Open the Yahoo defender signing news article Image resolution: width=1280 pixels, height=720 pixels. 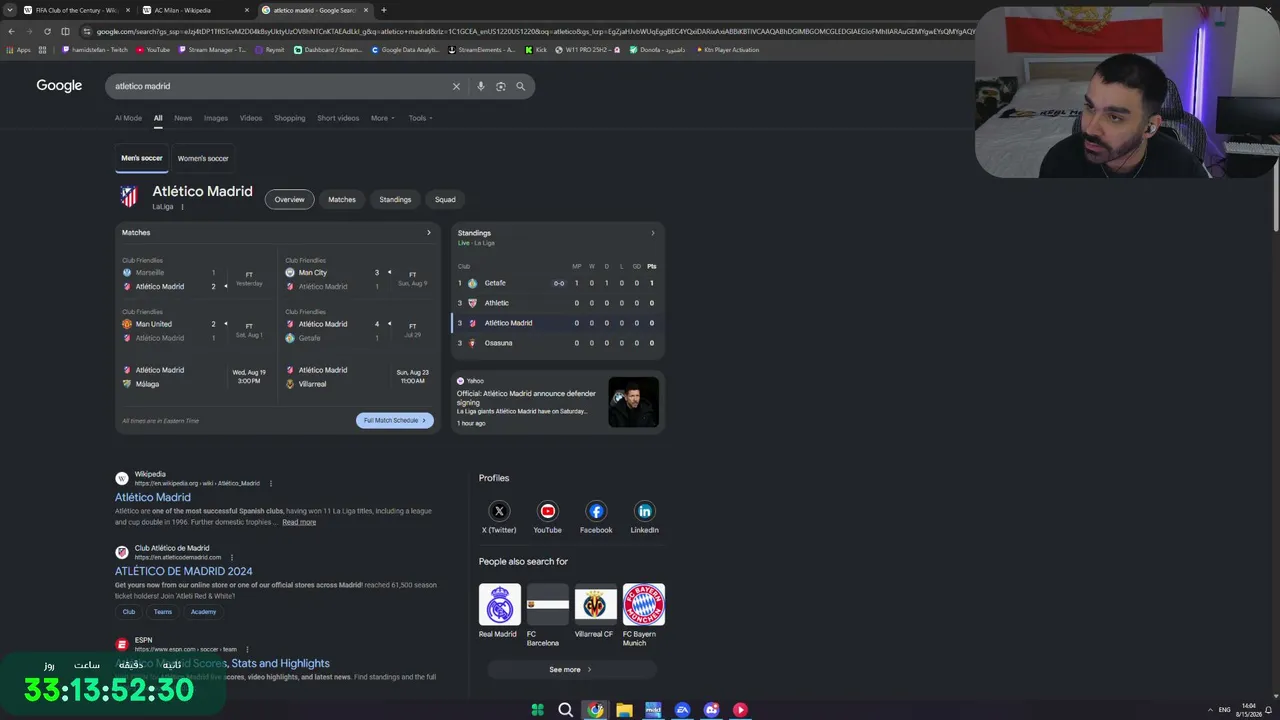pyautogui.click(x=558, y=402)
